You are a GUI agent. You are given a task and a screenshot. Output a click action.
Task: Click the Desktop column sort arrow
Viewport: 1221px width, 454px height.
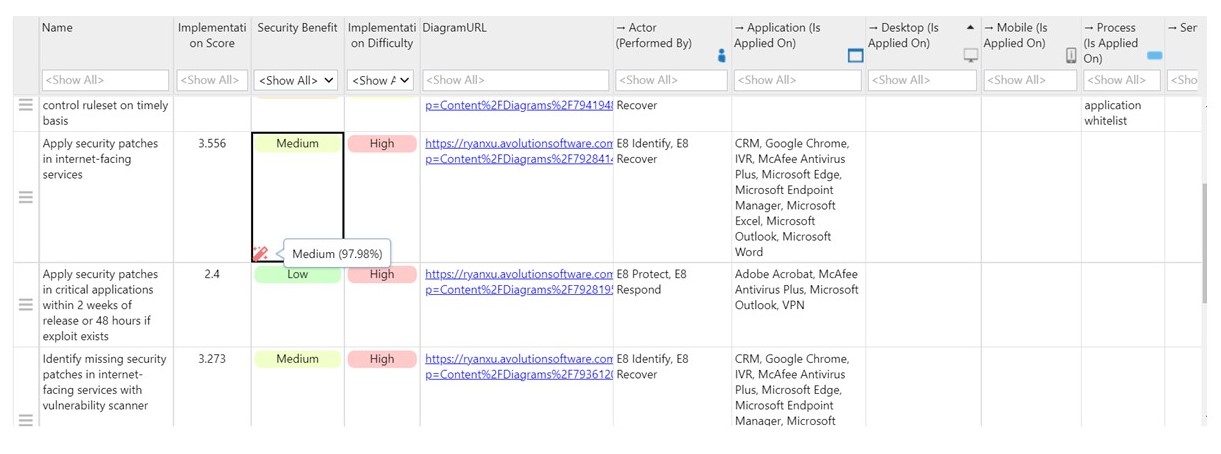click(x=970, y=28)
